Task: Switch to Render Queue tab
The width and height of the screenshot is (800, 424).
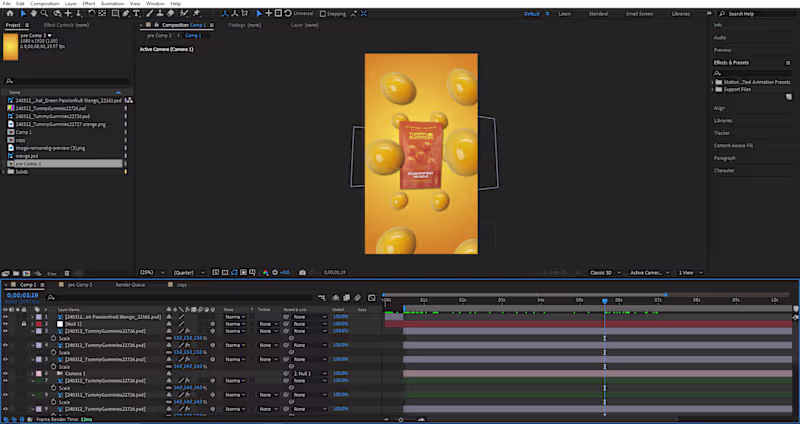Action: coord(130,285)
